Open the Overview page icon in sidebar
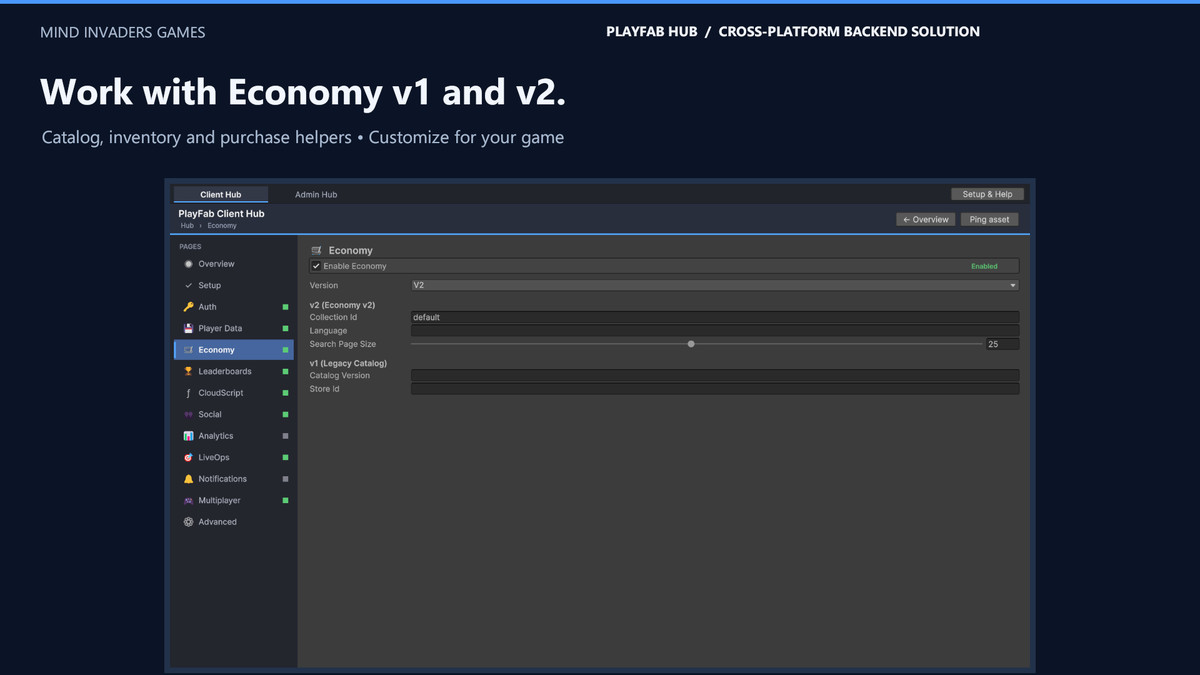The width and height of the screenshot is (1200, 675). tap(188, 264)
